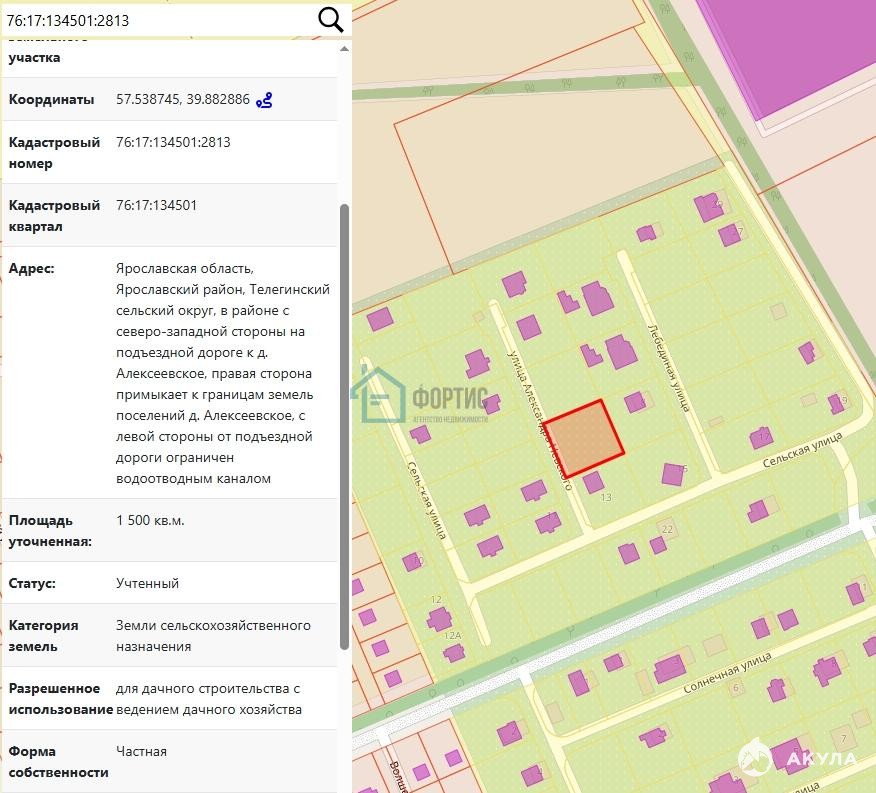876x793 pixels.
Task: Select the red-outlined highlighted land parcel
Action: [584, 438]
